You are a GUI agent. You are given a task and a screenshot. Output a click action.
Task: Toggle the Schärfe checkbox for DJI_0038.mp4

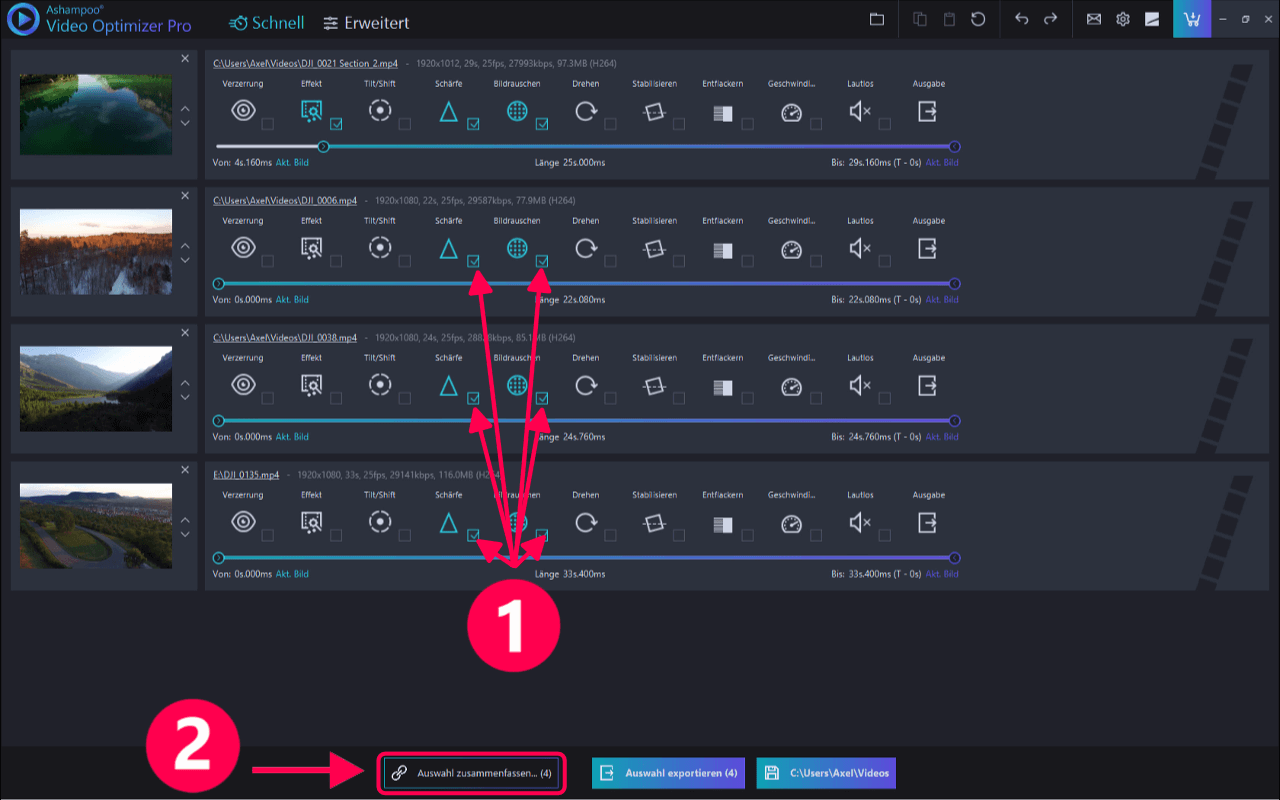(473, 398)
